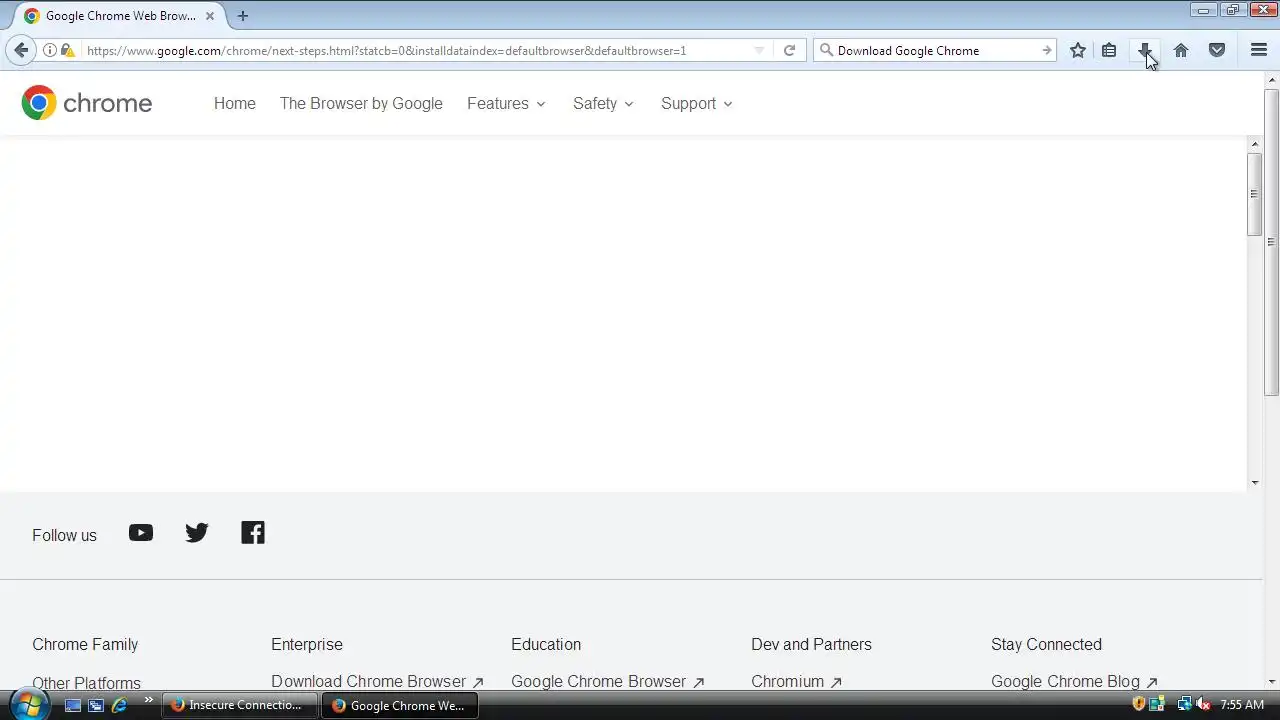This screenshot has height=720, width=1280.
Task: Click Show Desktop quick launch icon
Action: pyautogui.click(x=73, y=705)
